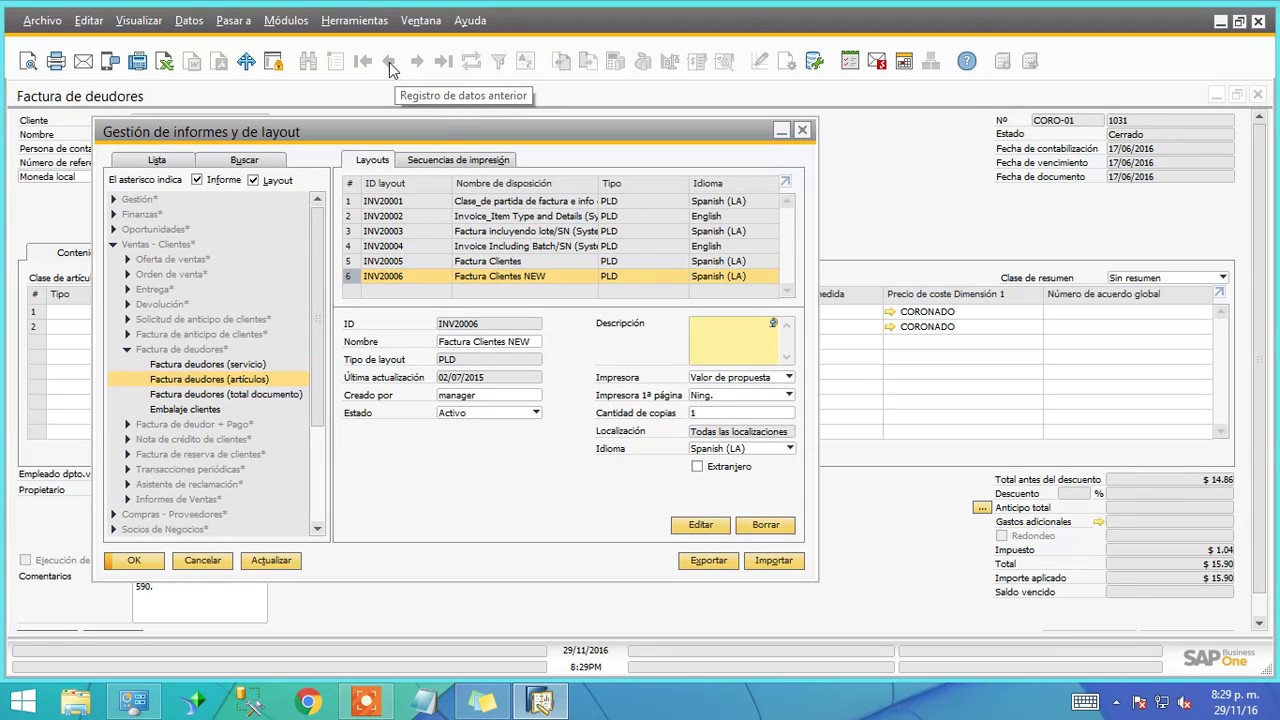
Task: Click the Anticipo total ellipsis button
Action: click(981, 508)
